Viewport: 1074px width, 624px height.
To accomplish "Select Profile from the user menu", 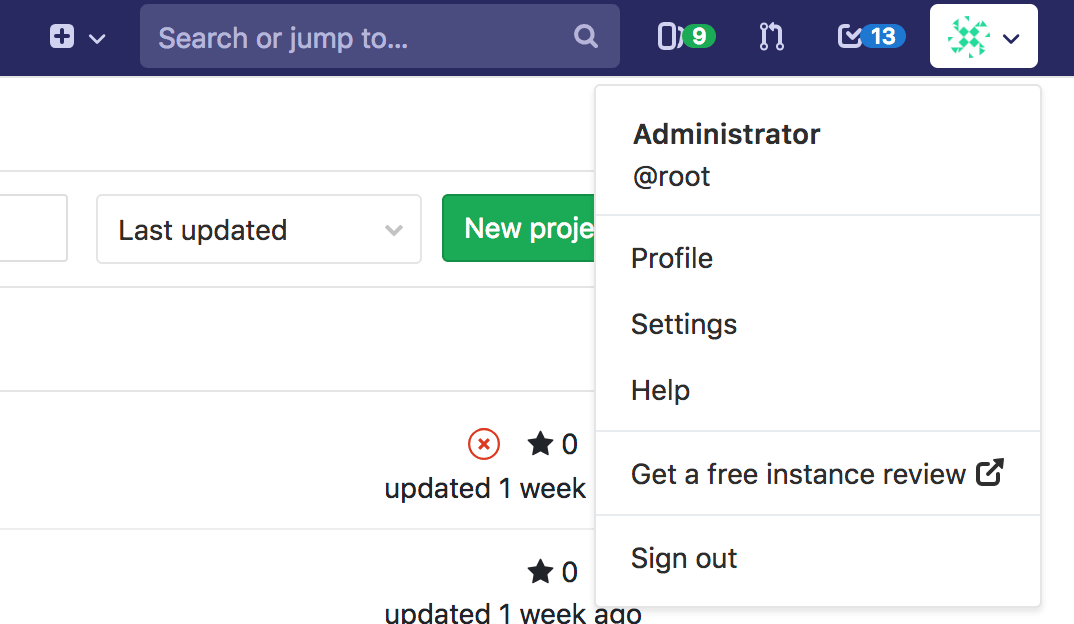I will pyautogui.click(x=671, y=258).
